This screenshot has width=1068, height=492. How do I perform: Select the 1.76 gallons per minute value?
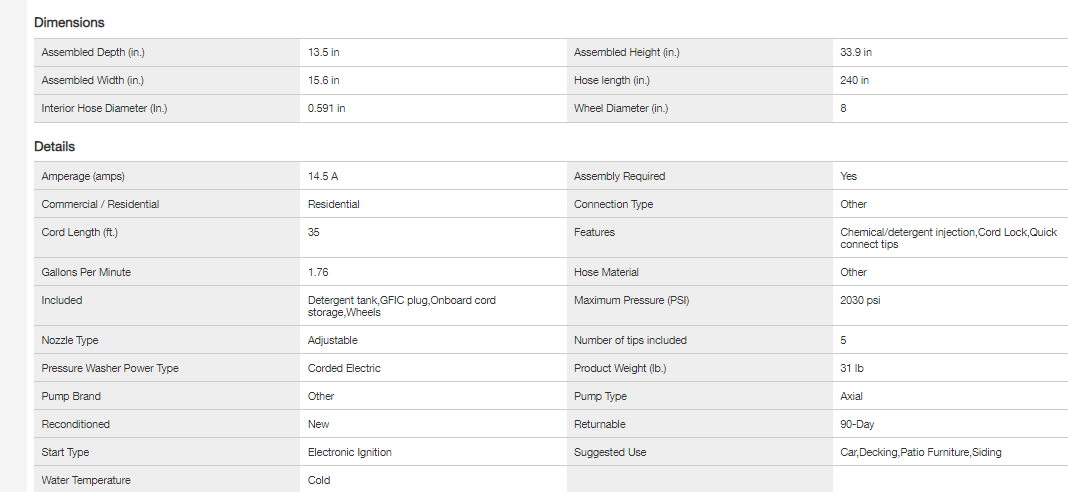318,272
